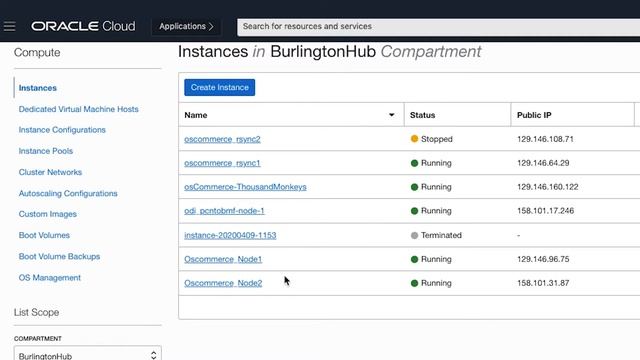
Task: Go to OS Management
Action: pos(50,278)
